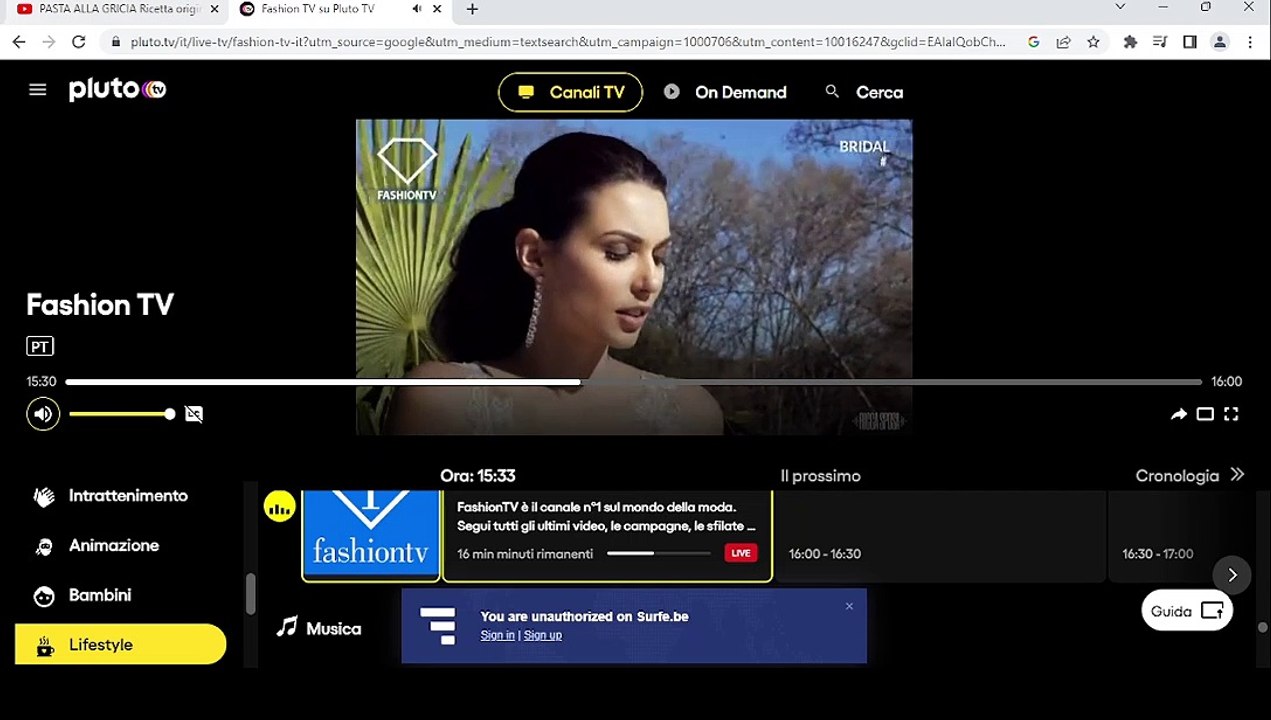Share the Fashion TV channel
1271x720 pixels.
(x=1179, y=414)
